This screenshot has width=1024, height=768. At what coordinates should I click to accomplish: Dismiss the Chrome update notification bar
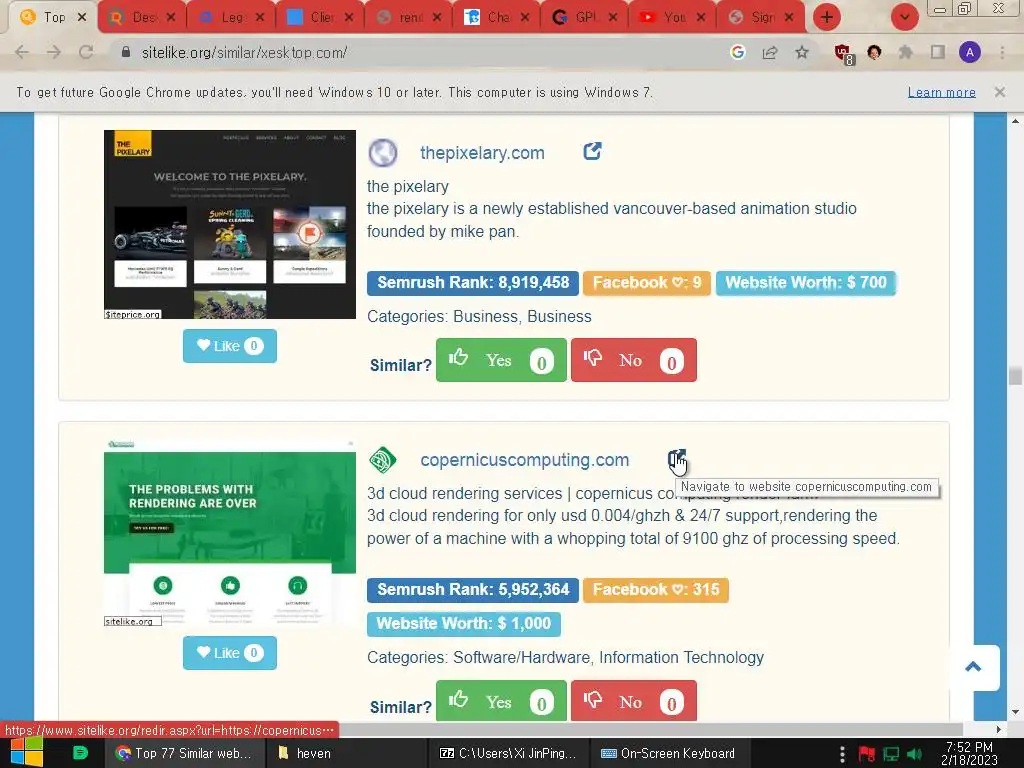point(1000,92)
